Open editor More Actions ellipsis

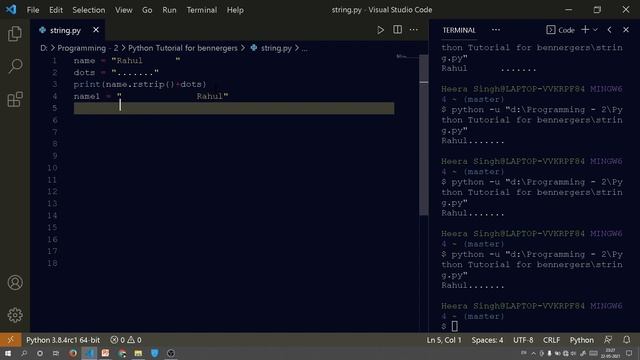coord(413,30)
